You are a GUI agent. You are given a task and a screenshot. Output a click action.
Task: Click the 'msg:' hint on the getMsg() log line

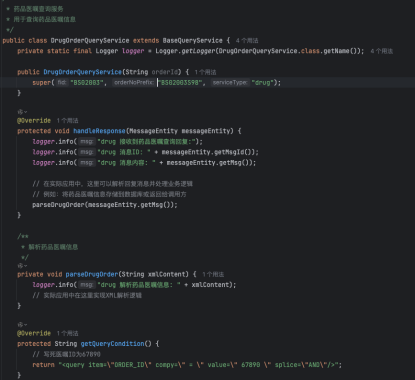87,163
